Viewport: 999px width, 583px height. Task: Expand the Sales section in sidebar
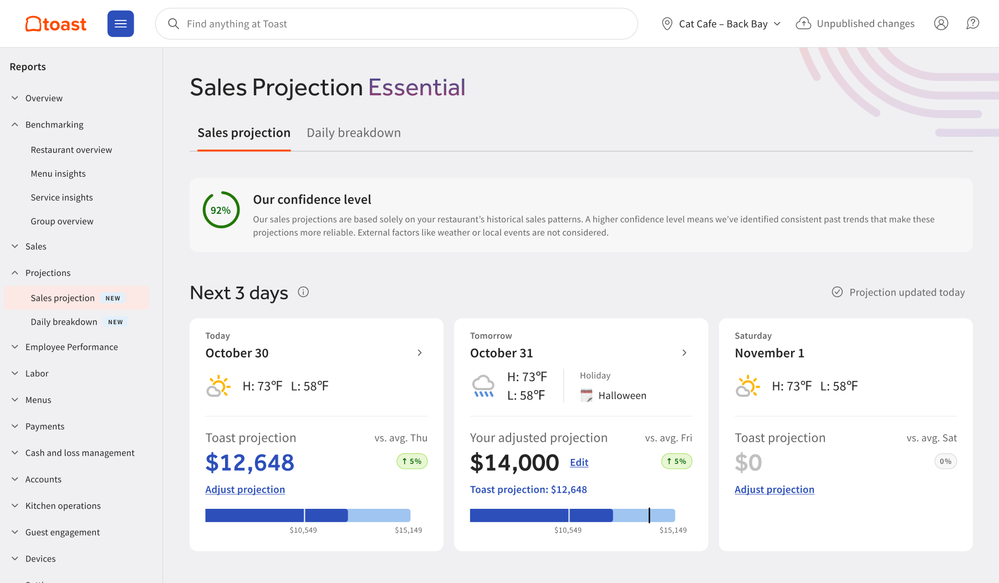[x=29, y=247]
